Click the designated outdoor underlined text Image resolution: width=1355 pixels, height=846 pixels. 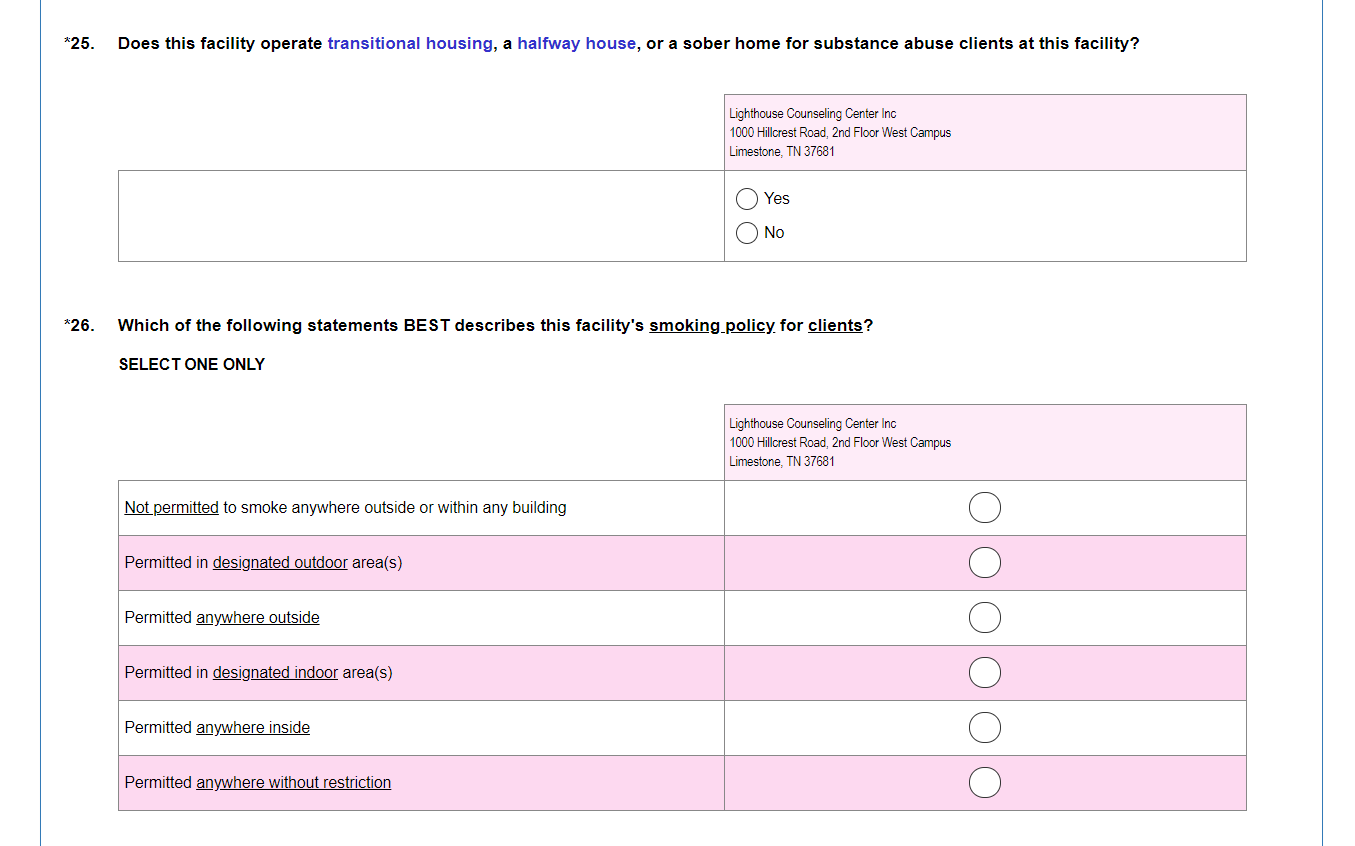coord(280,563)
